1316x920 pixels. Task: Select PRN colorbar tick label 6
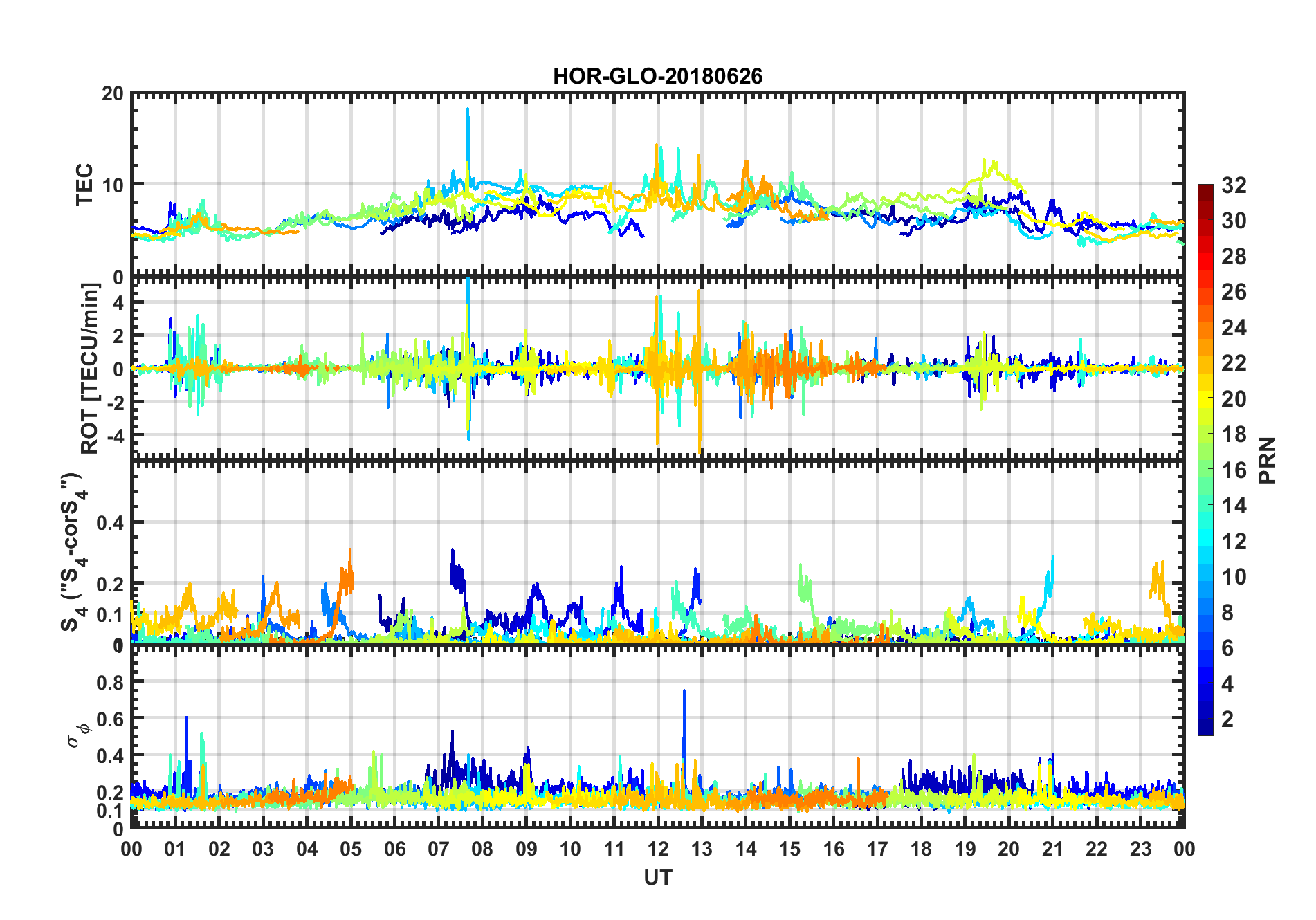pyautogui.click(x=1228, y=647)
